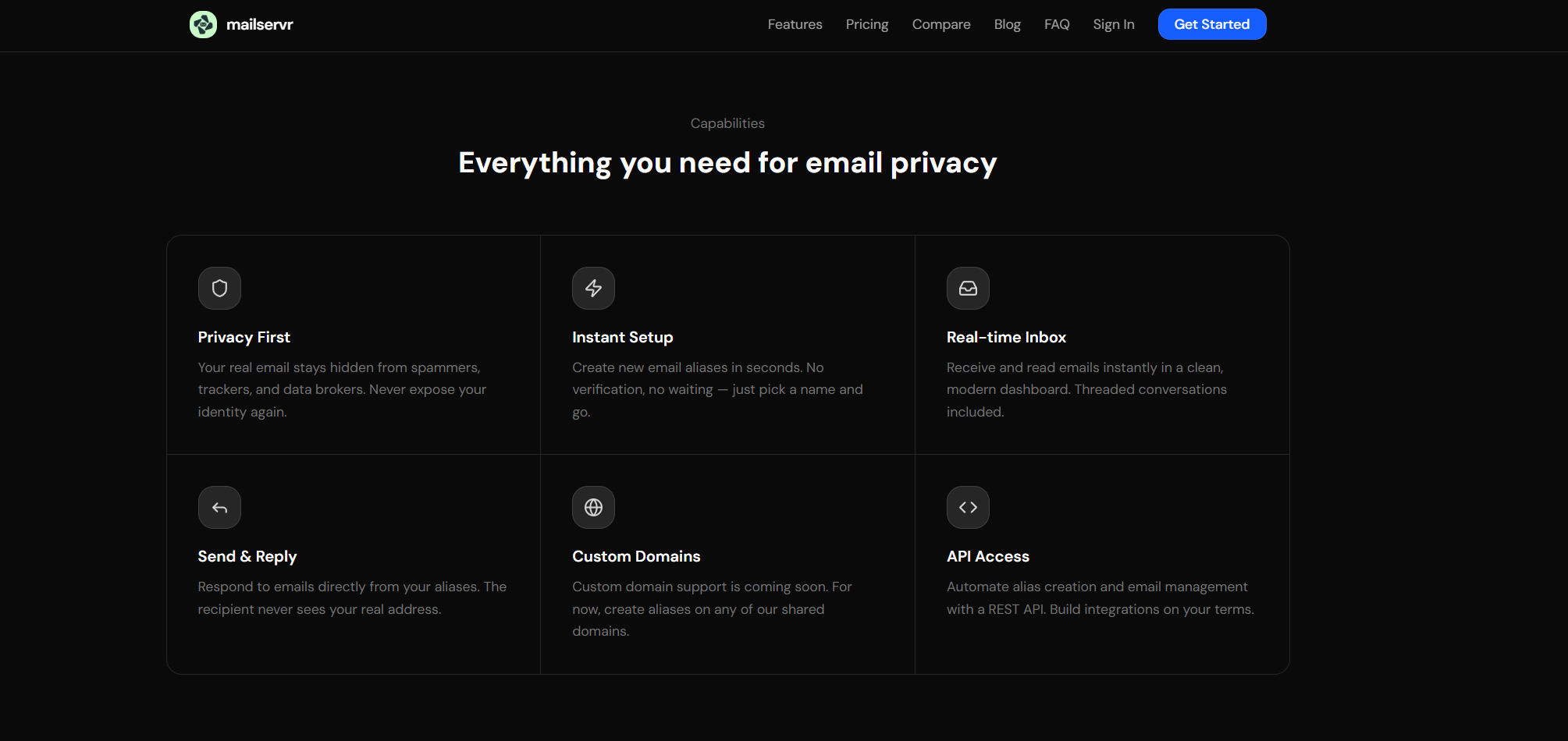
Task: Open the Sign In page
Action: 1114,24
